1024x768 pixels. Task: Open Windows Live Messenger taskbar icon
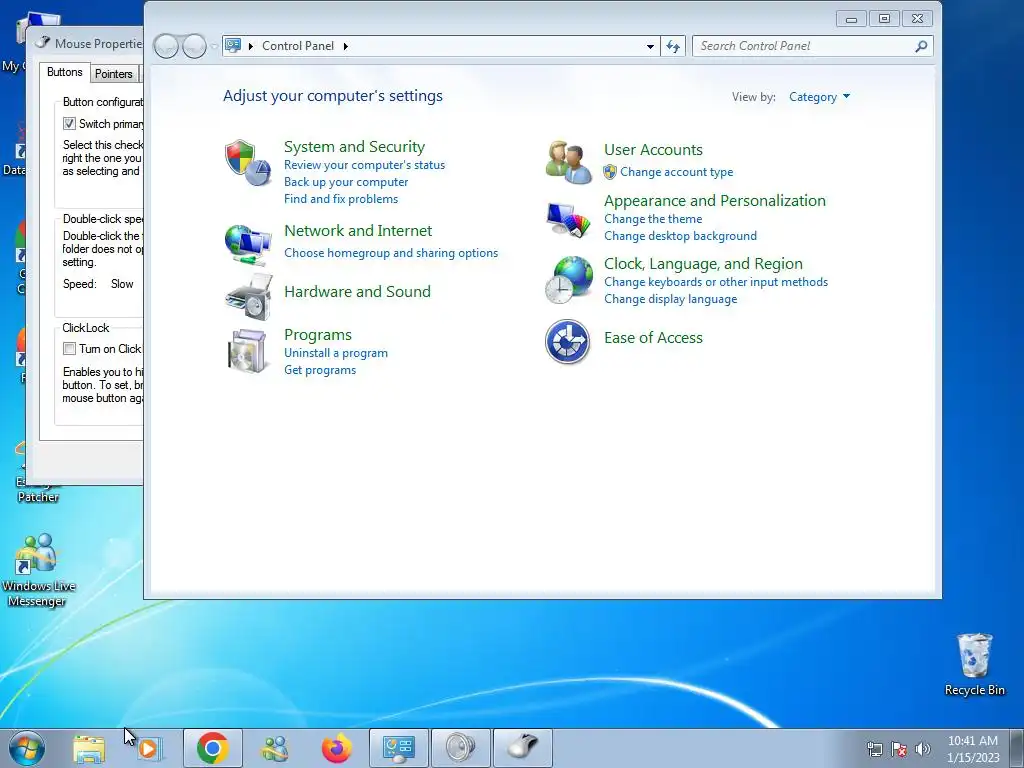(x=275, y=748)
